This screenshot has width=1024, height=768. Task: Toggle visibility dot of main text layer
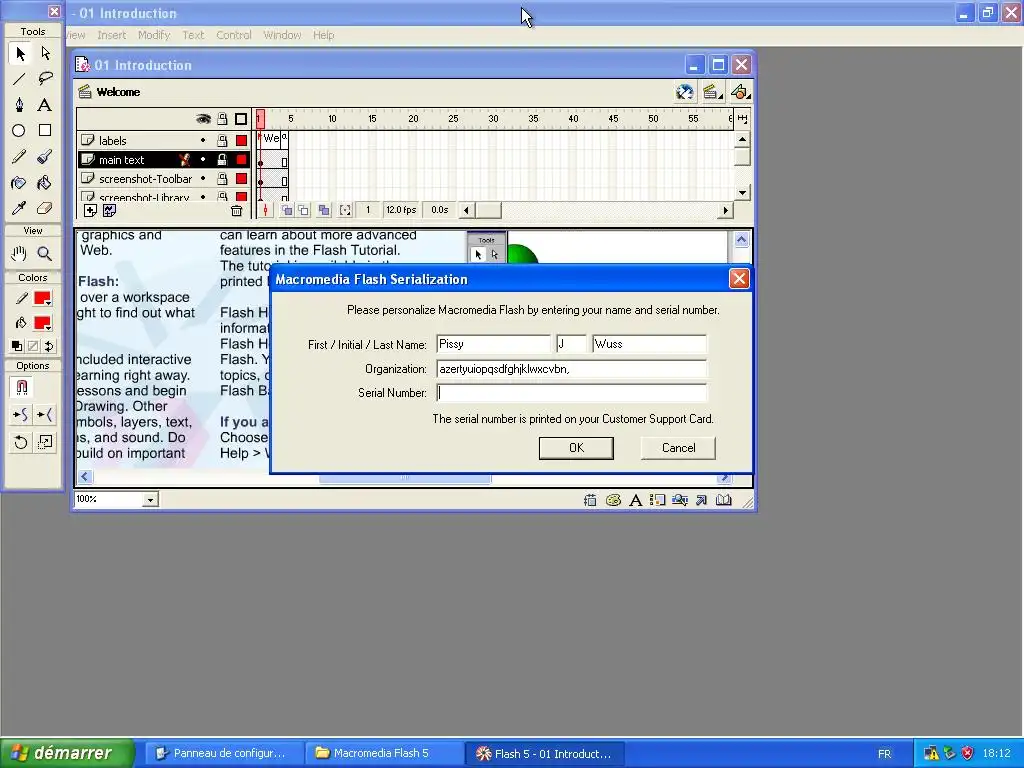click(x=203, y=159)
